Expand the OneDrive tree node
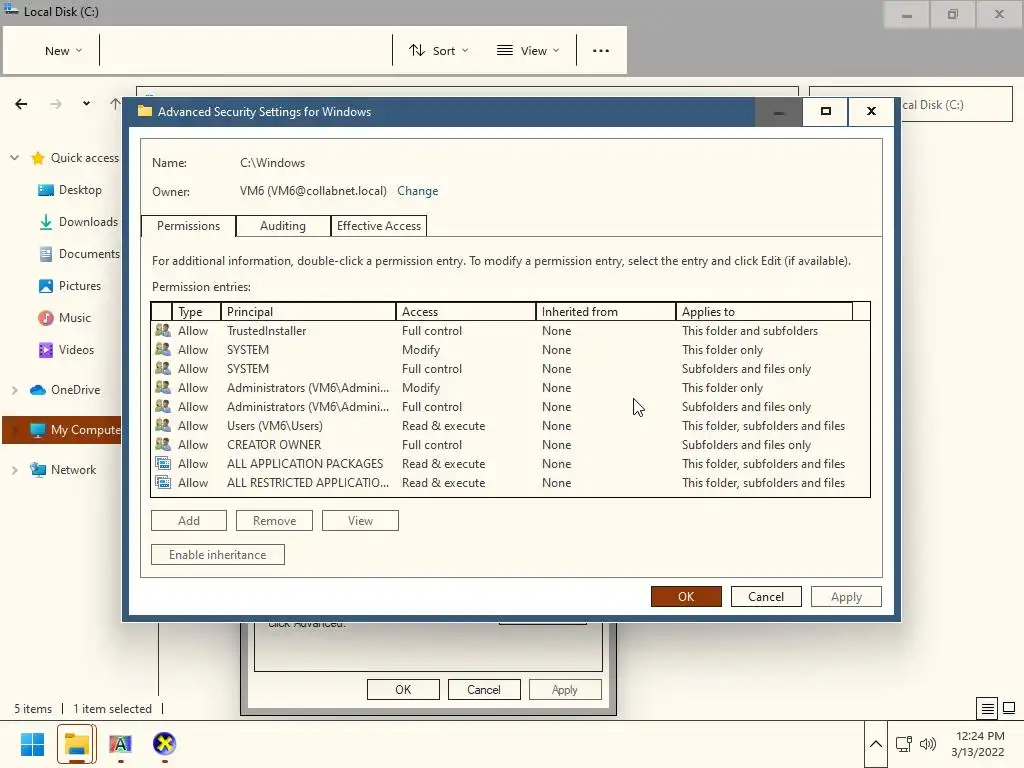The width and height of the screenshot is (1024, 768). [x=14, y=390]
